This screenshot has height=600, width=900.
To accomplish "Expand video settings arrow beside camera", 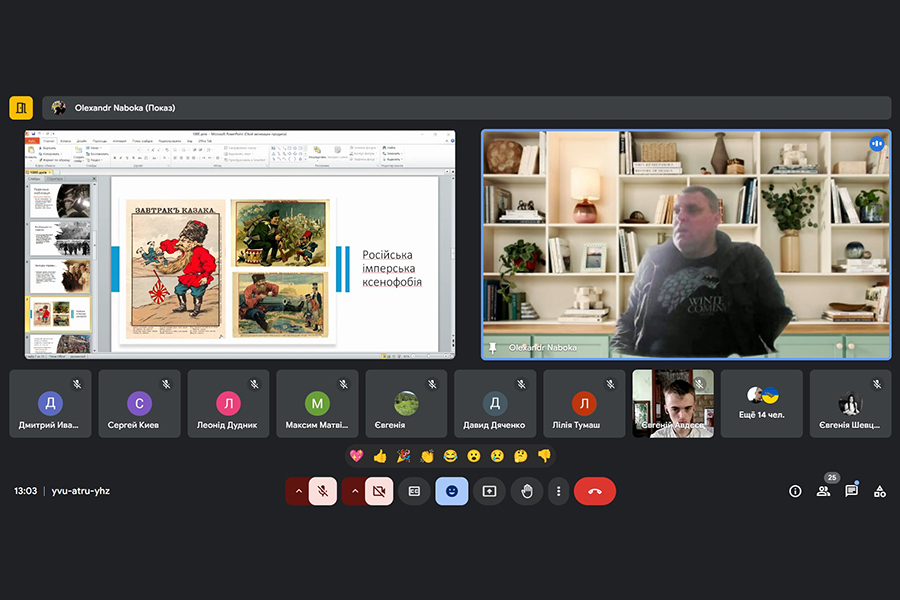I will 354,491.
